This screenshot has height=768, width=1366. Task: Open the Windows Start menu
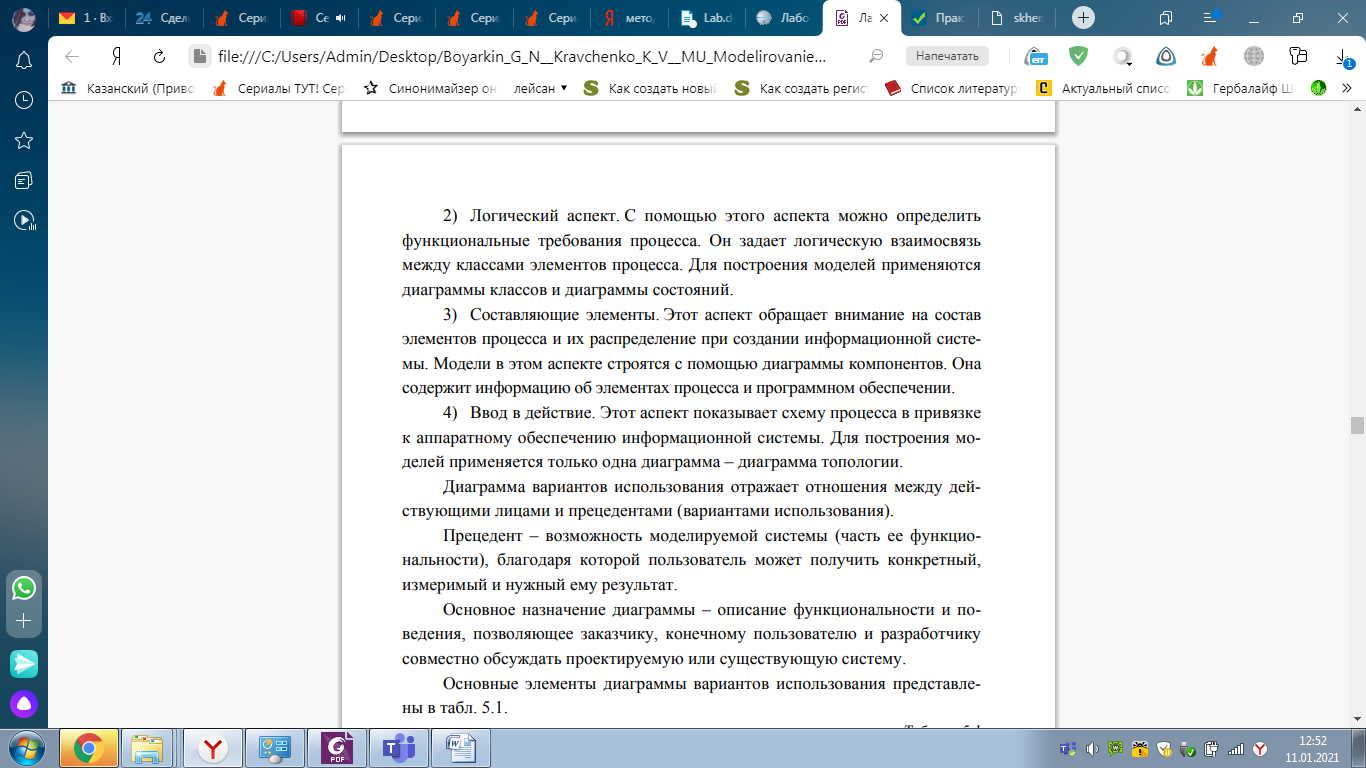coord(24,747)
